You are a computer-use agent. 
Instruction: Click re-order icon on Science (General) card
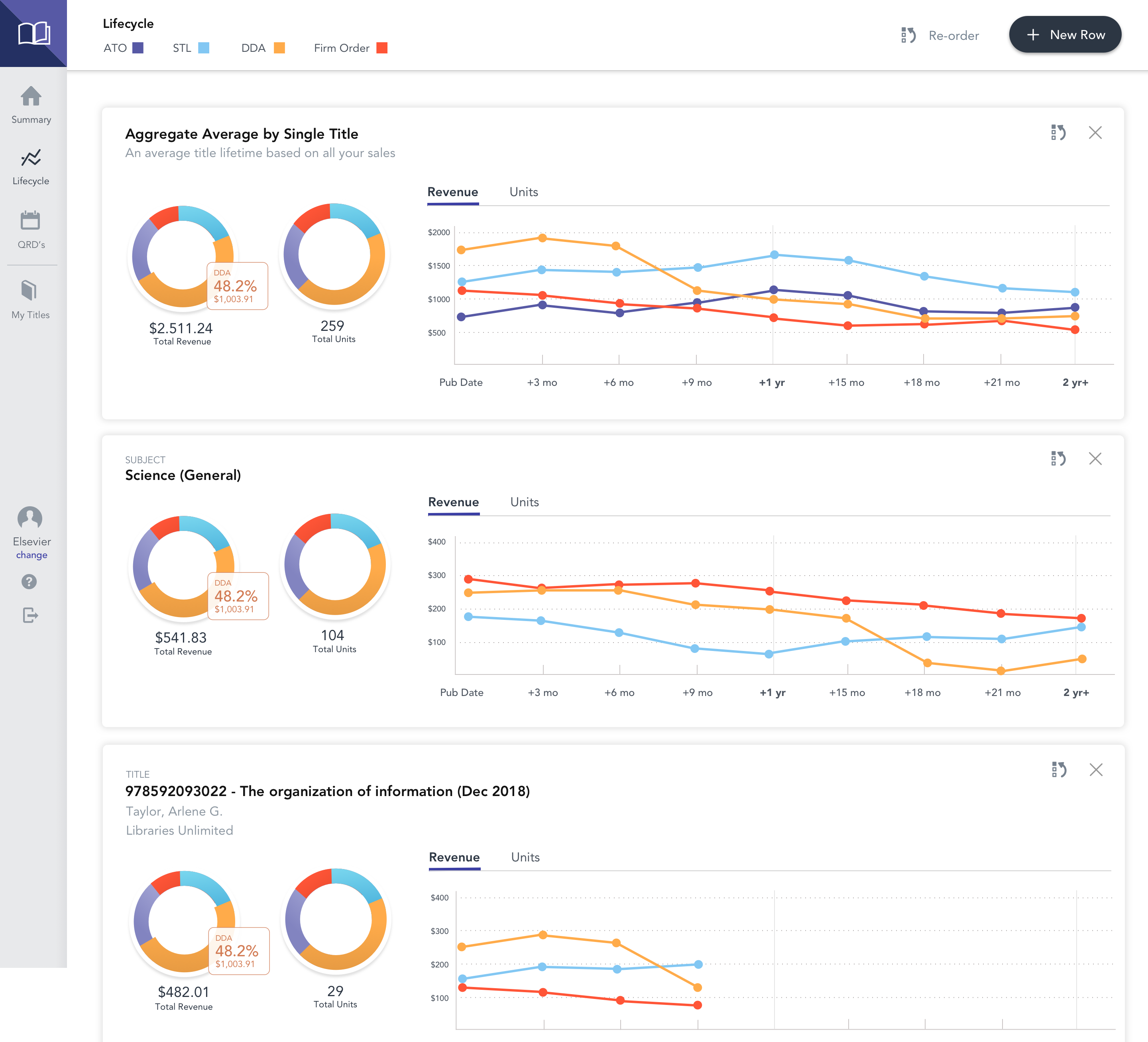(x=1058, y=458)
